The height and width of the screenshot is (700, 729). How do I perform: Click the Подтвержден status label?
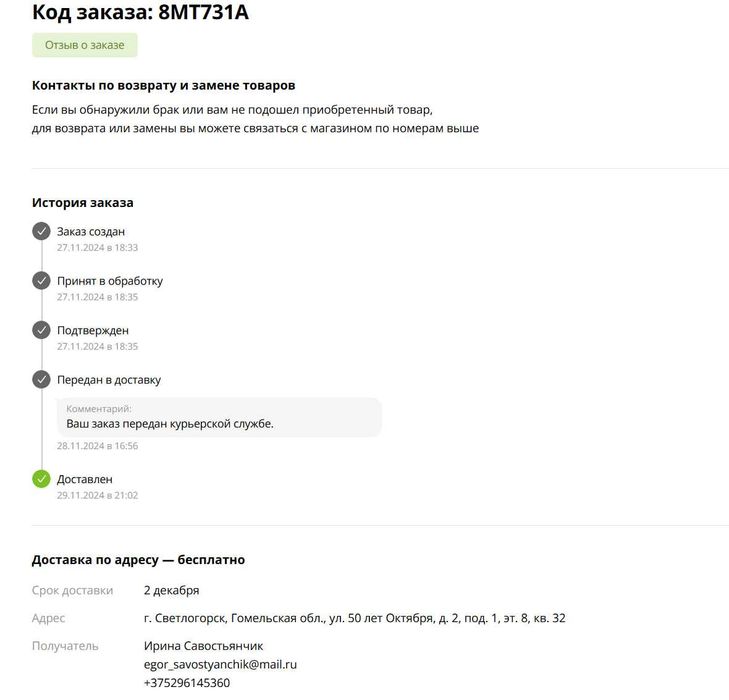tap(93, 330)
